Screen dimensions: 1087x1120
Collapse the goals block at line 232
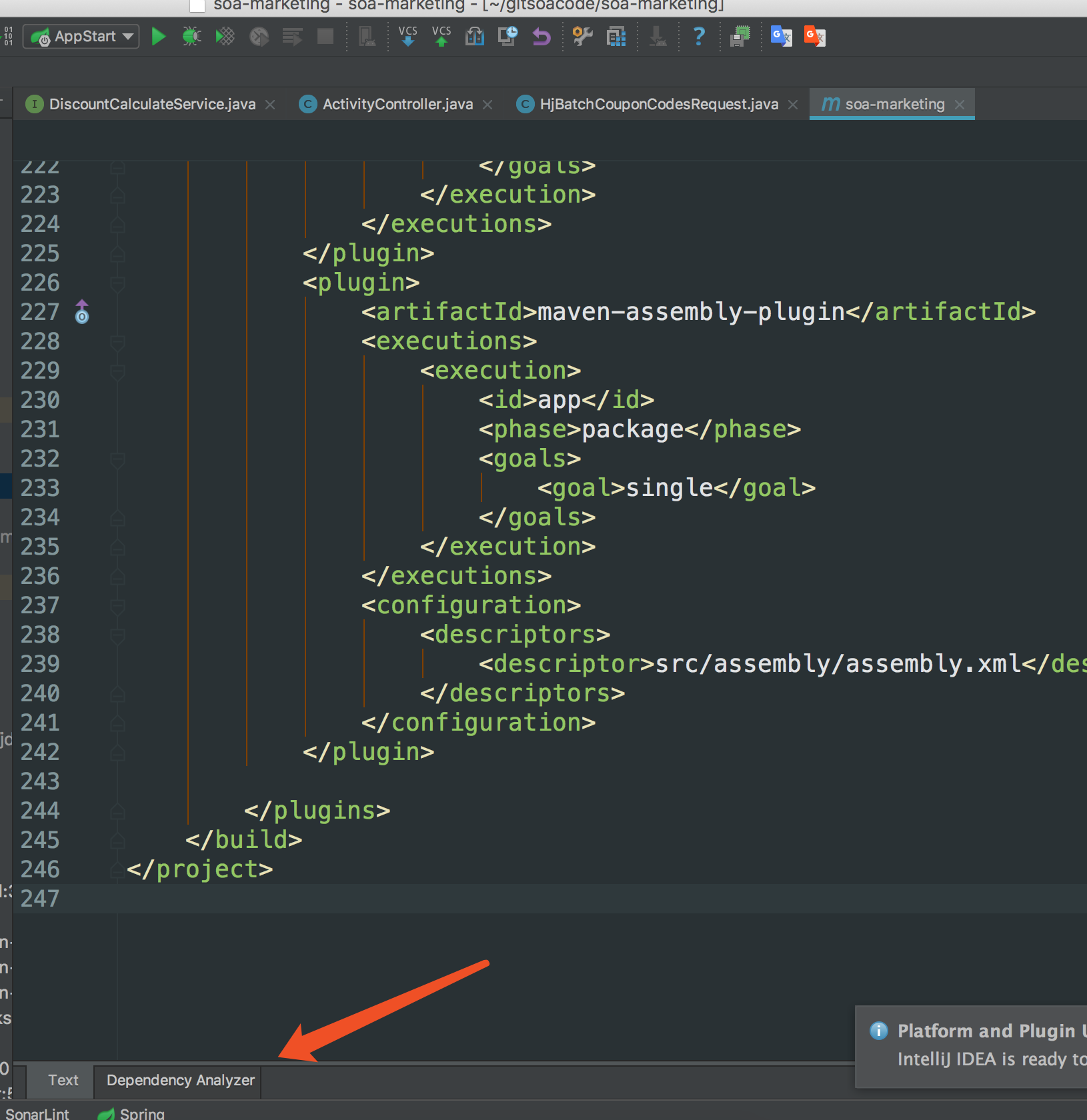click(117, 459)
